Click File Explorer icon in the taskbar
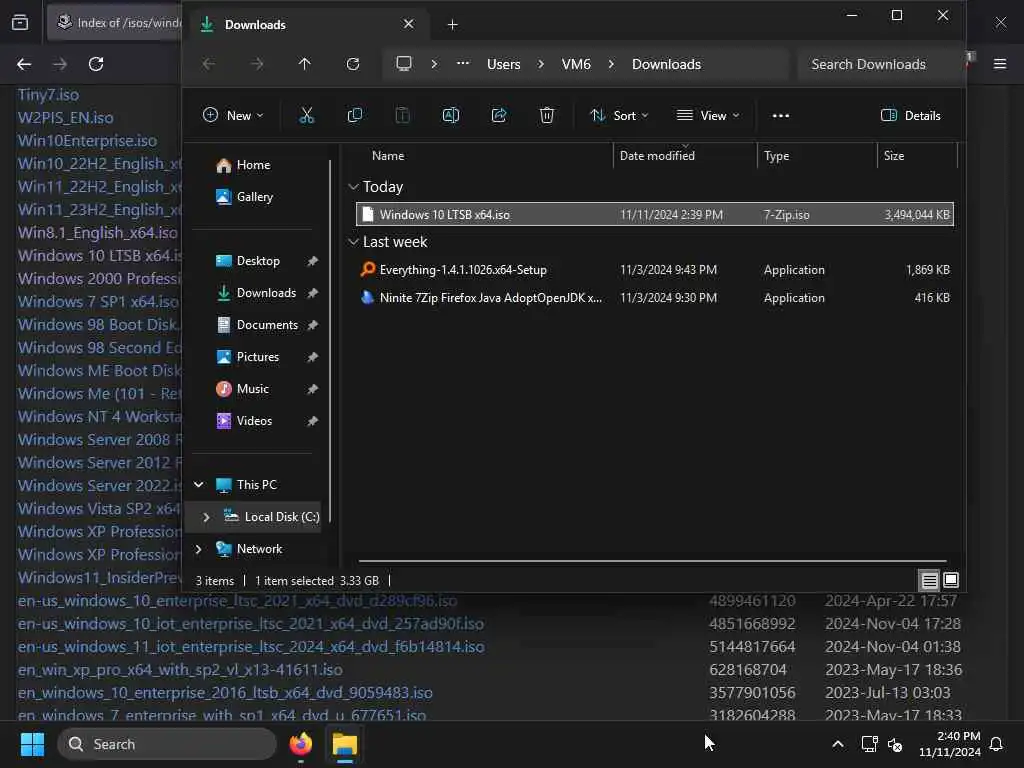 [345, 744]
